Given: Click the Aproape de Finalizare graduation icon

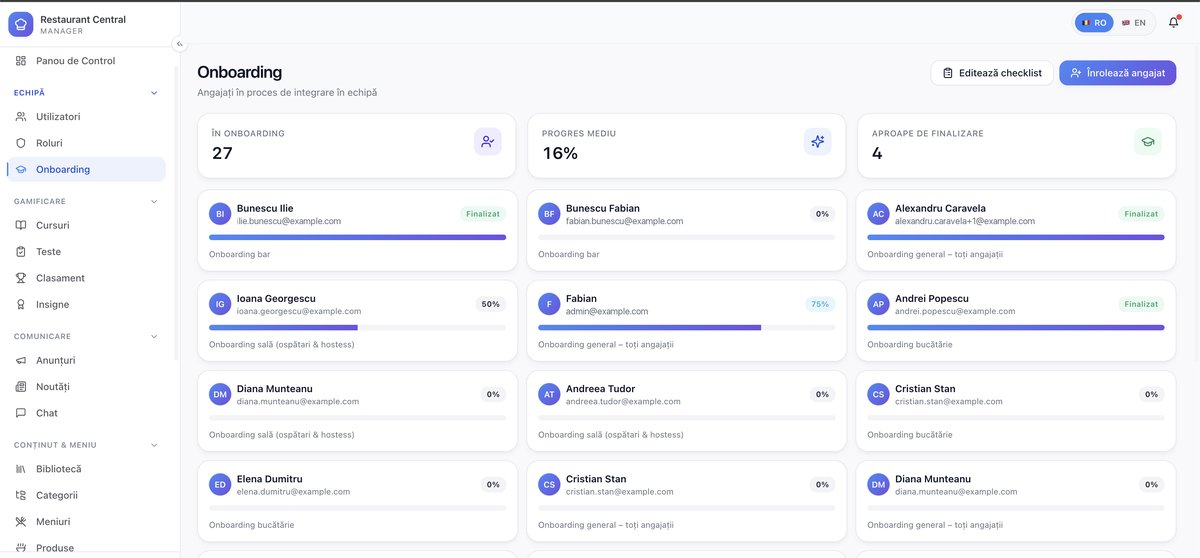Looking at the screenshot, I should pyautogui.click(x=1147, y=142).
